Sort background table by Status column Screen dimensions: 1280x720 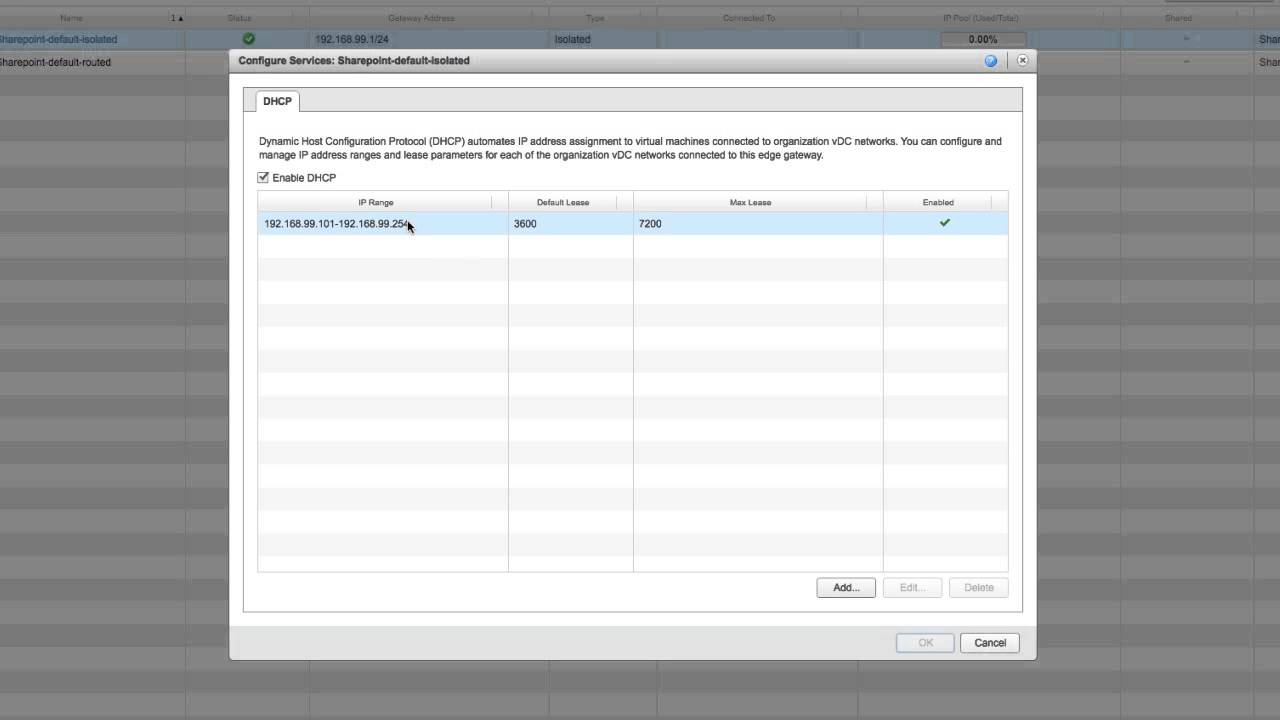[x=240, y=18]
